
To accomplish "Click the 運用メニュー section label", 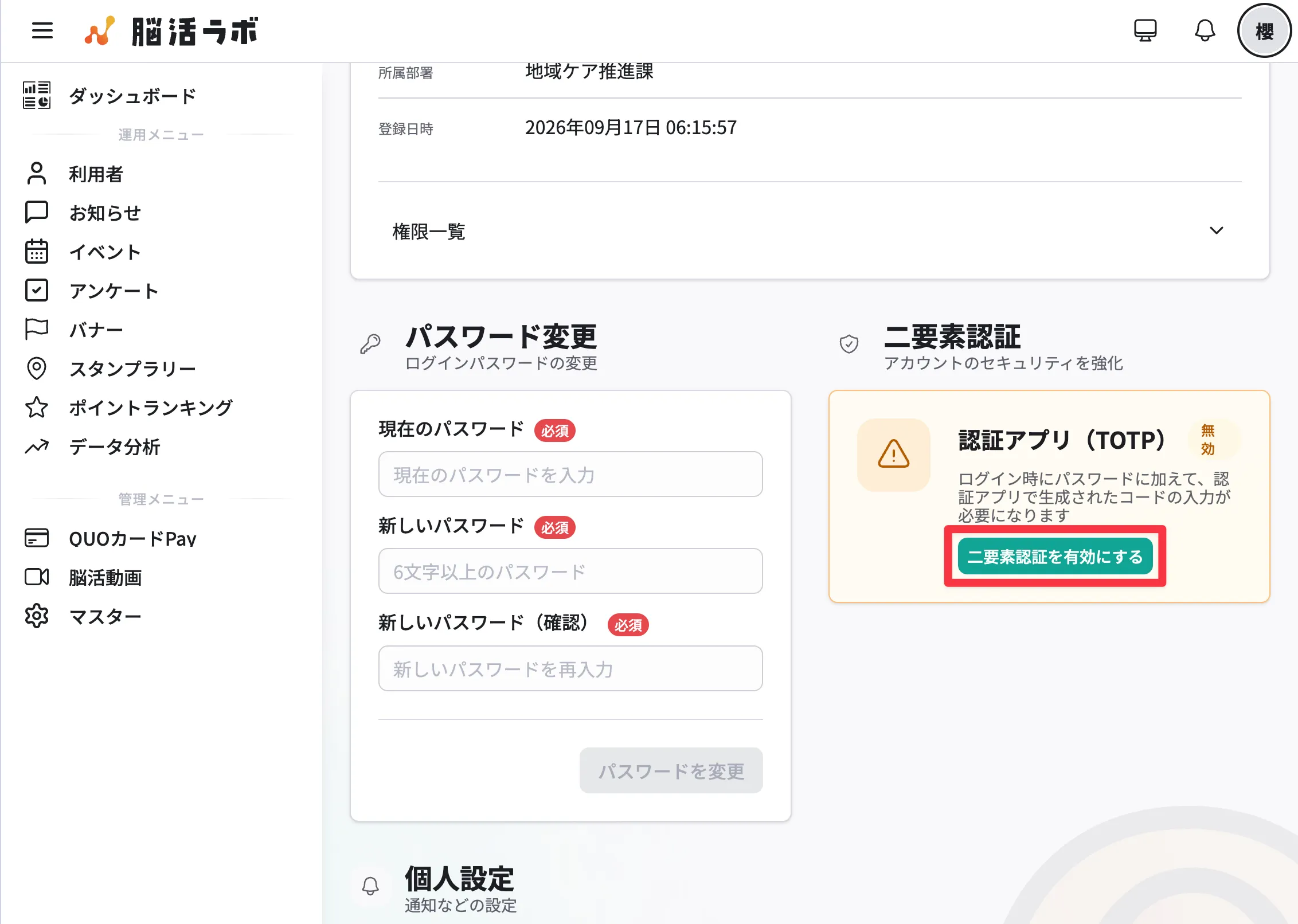I will click(x=161, y=135).
